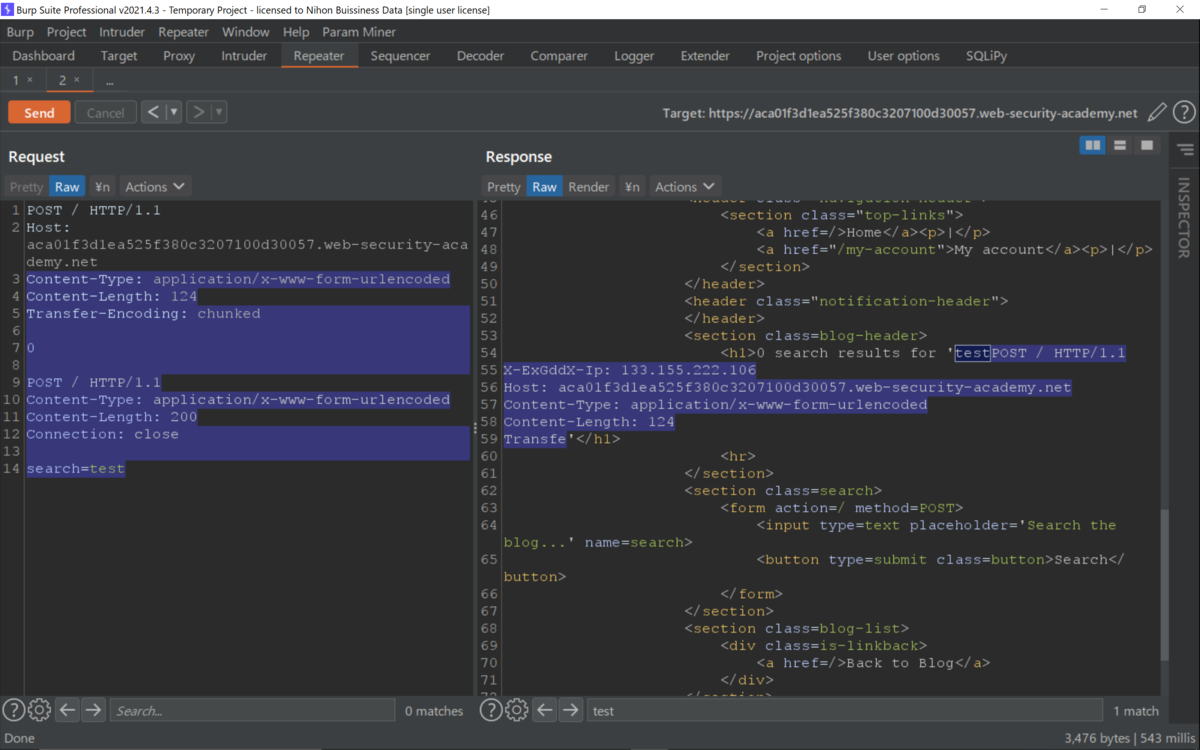Switch Response view to Render

(589, 186)
